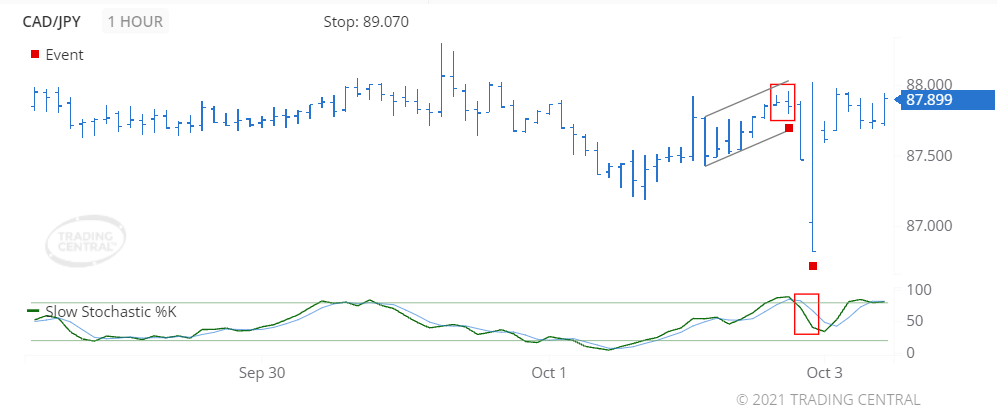Click the green Slow Stochastic %K legend line
Viewport: 997px width, 412px height.
click(x=35, y=311)
